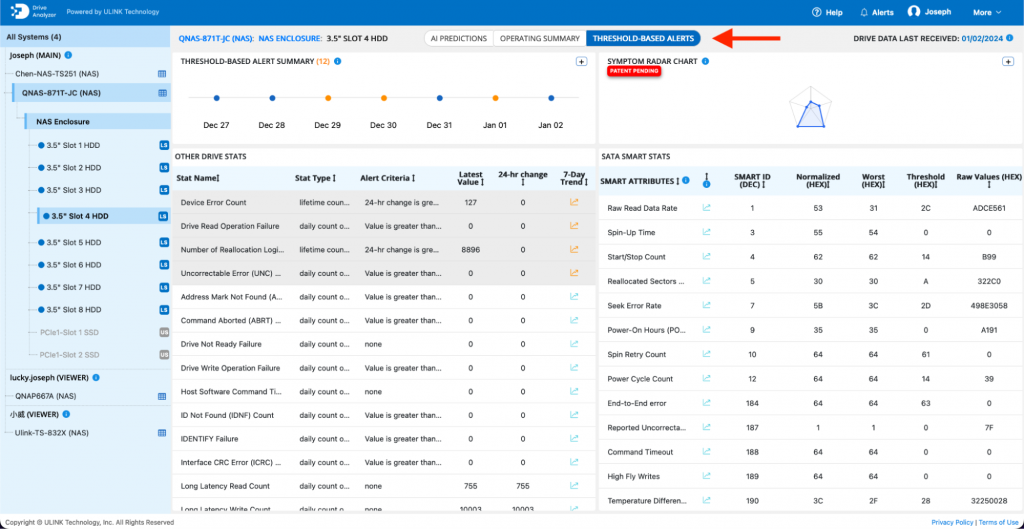Open the Alerts bell icon
The height and width of the screenshot is (529, 1024).
pos(865,12)
